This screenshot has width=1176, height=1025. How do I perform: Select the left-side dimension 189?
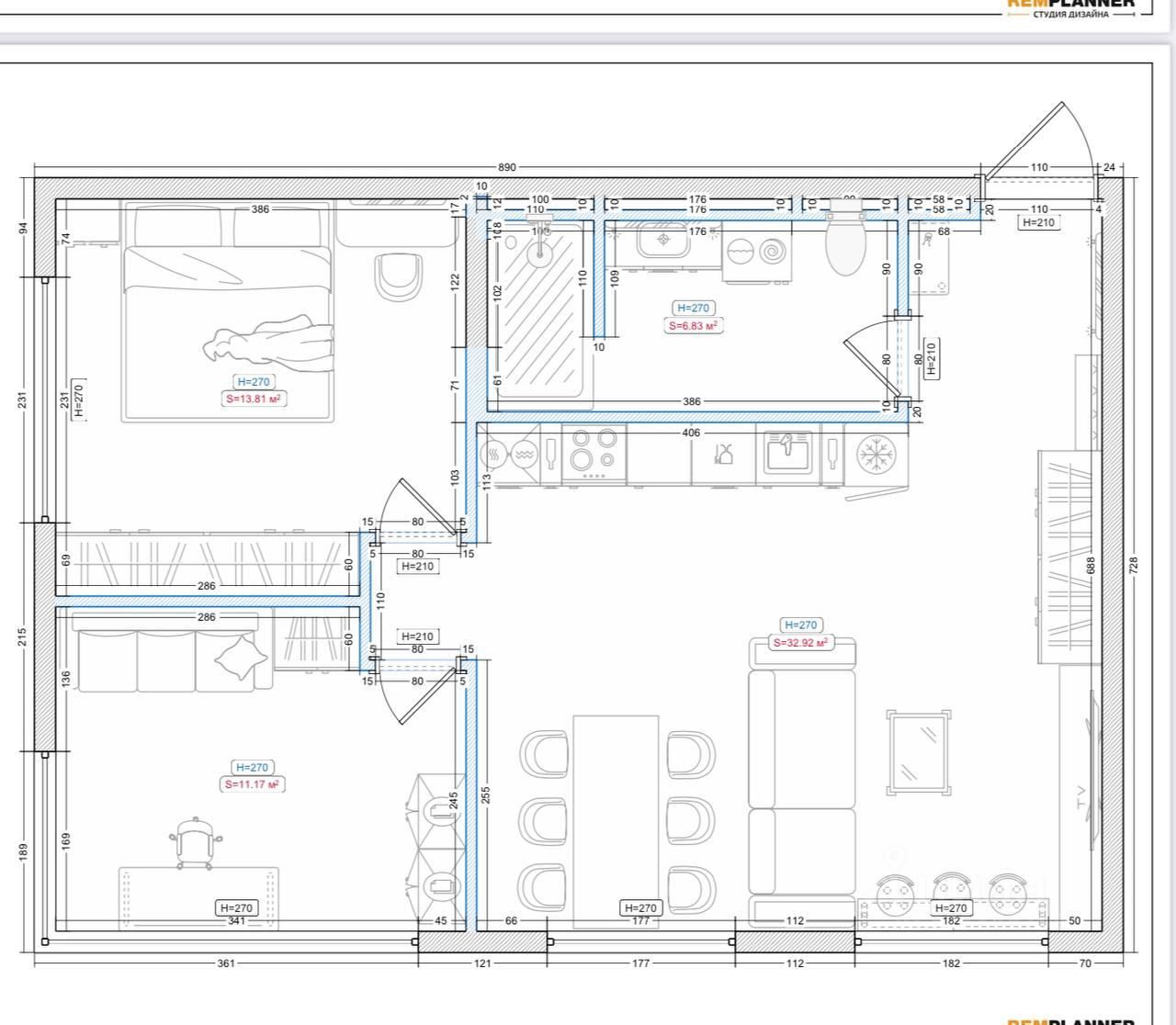click(x=24, y=851)
